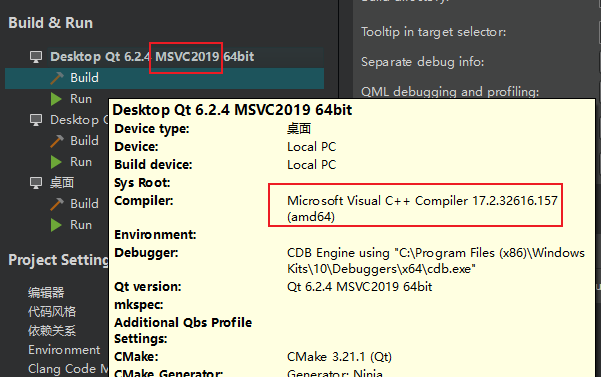The width and height of the screenshot is (601, 377).
Task: Open 编辑器 project settings
Action: (x=46, y=293)
